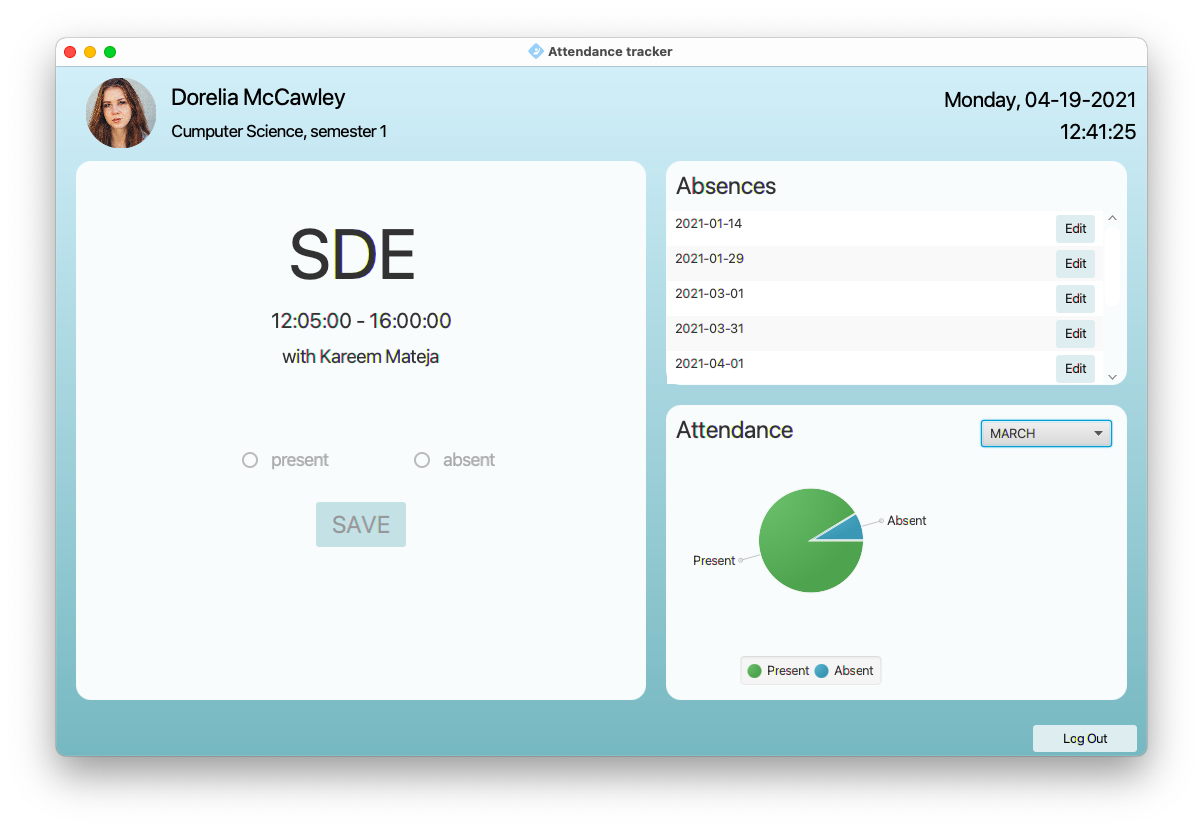Click the 'with Kareem Mateja' teacher text
The height and width of the screenshot is (830, 1203).
click(x=361, y=357)
